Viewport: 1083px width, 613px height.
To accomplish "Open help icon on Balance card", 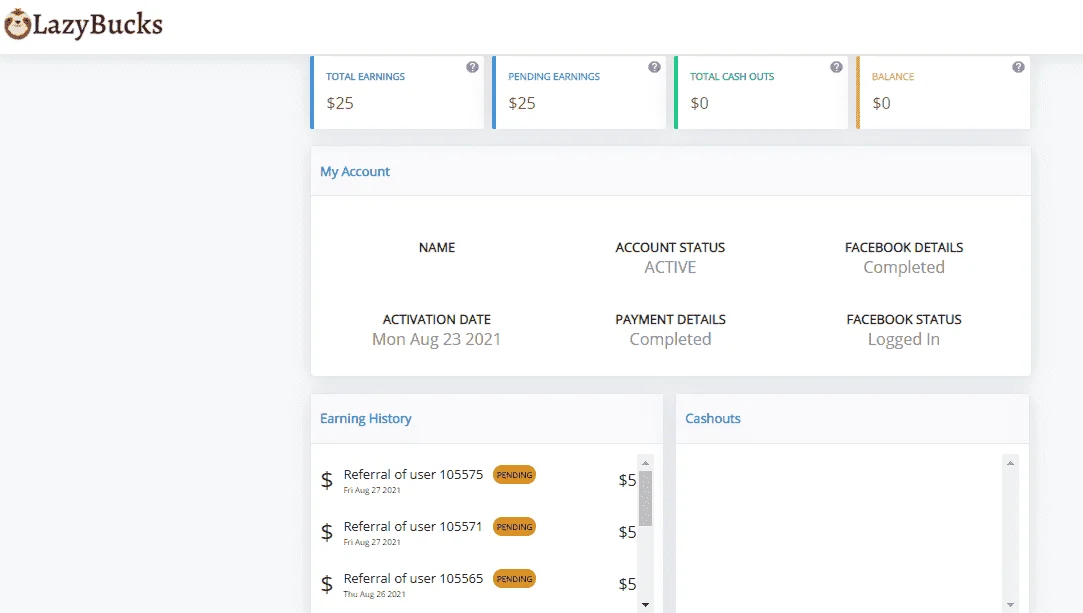I will coord(1018,67).
